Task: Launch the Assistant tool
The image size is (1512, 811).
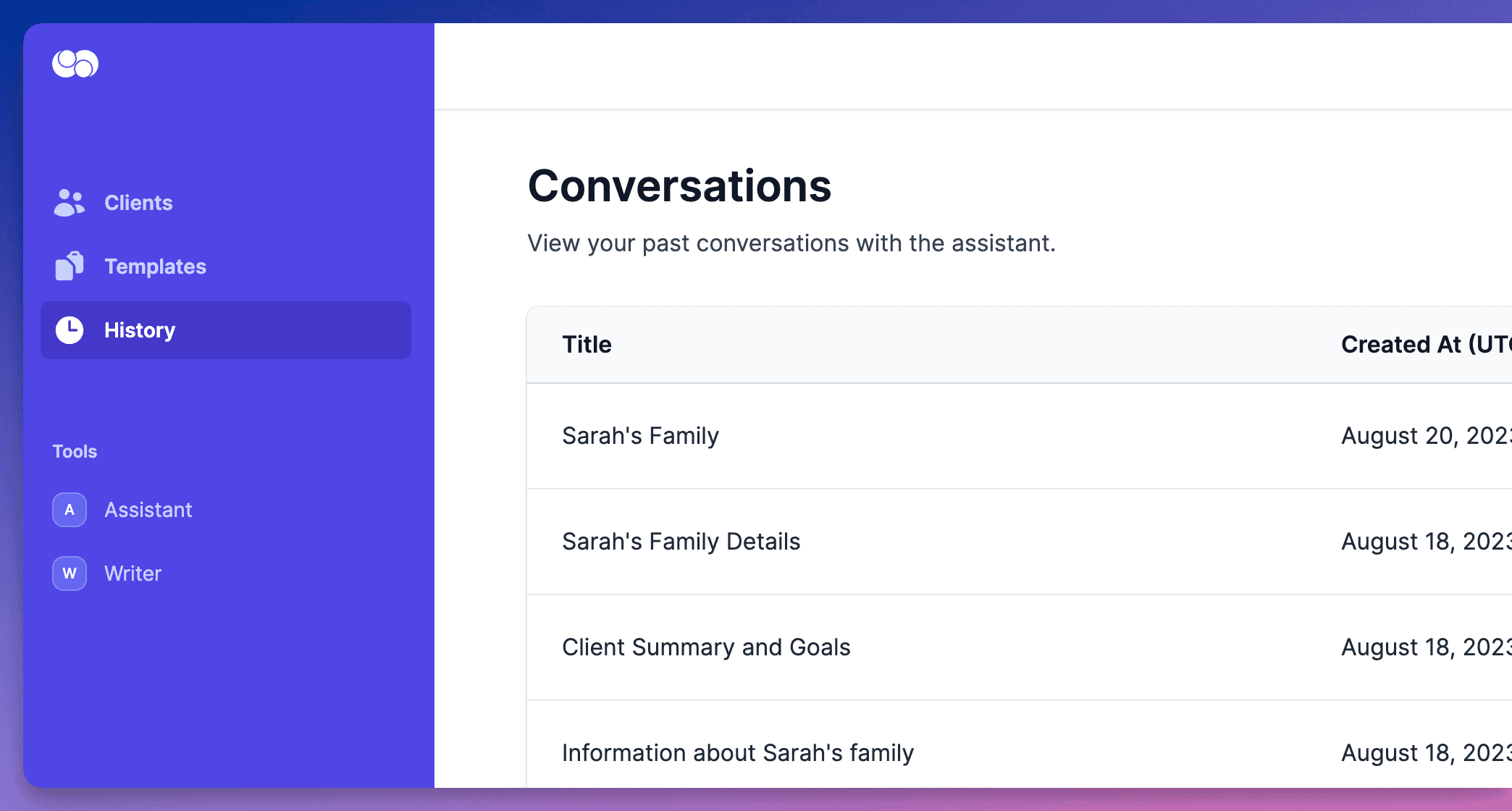Action: click(x=148, y=510)
